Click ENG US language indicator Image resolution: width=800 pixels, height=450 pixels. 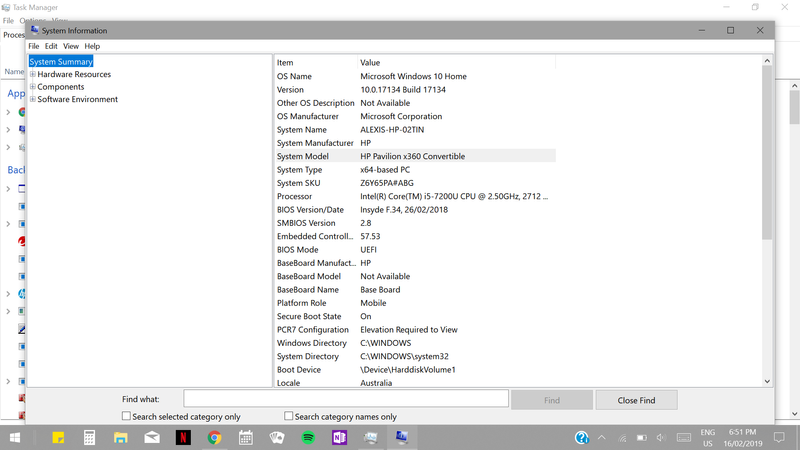(708, 438)
